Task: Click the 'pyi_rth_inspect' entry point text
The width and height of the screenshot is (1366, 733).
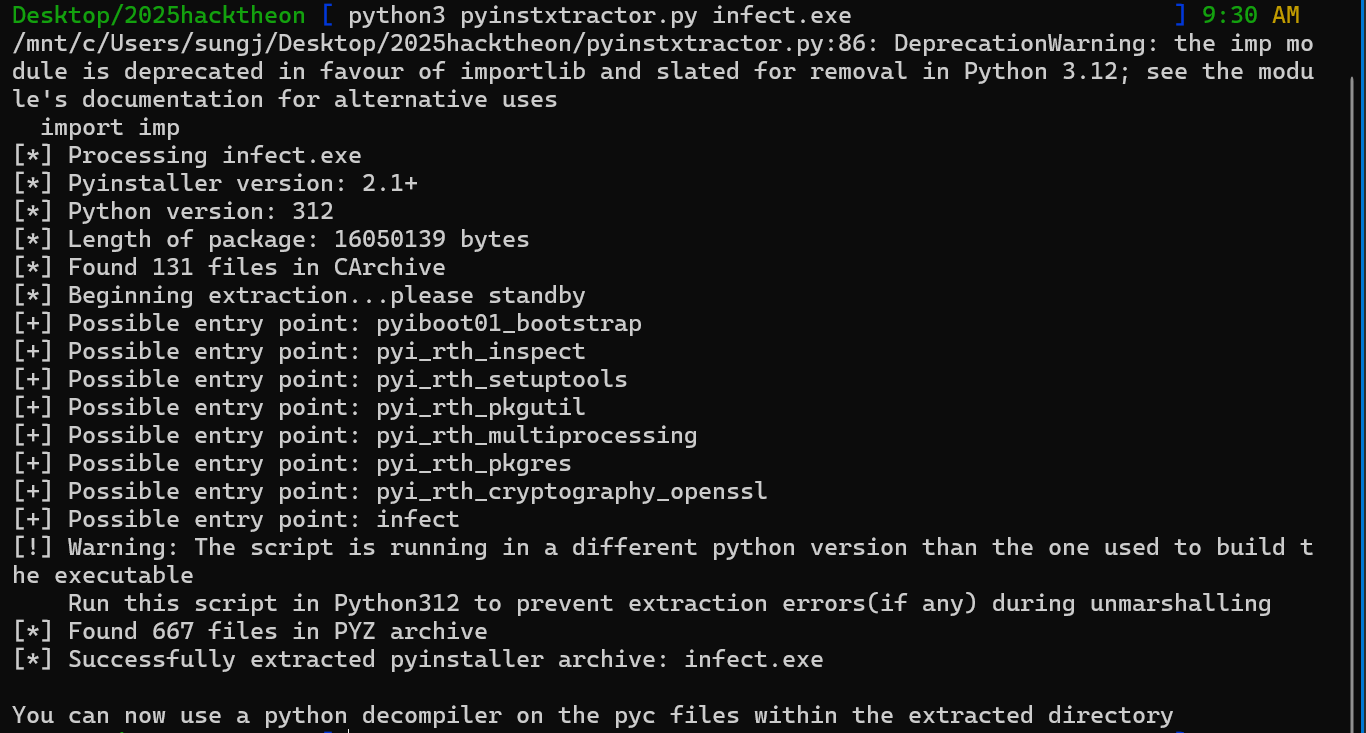Action: [481, 352]
